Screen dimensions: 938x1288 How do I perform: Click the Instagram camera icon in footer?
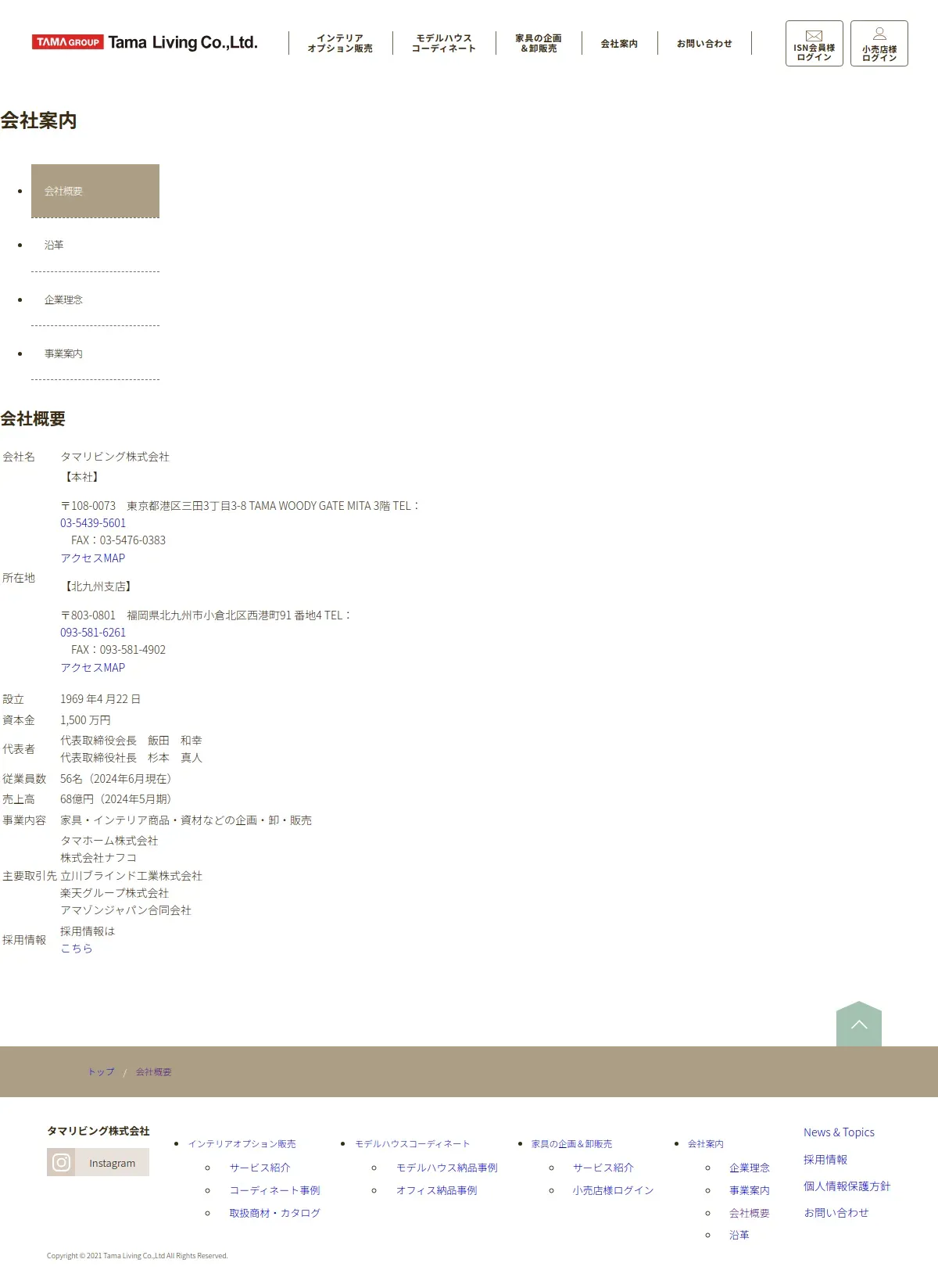(x=61, y=1162)
